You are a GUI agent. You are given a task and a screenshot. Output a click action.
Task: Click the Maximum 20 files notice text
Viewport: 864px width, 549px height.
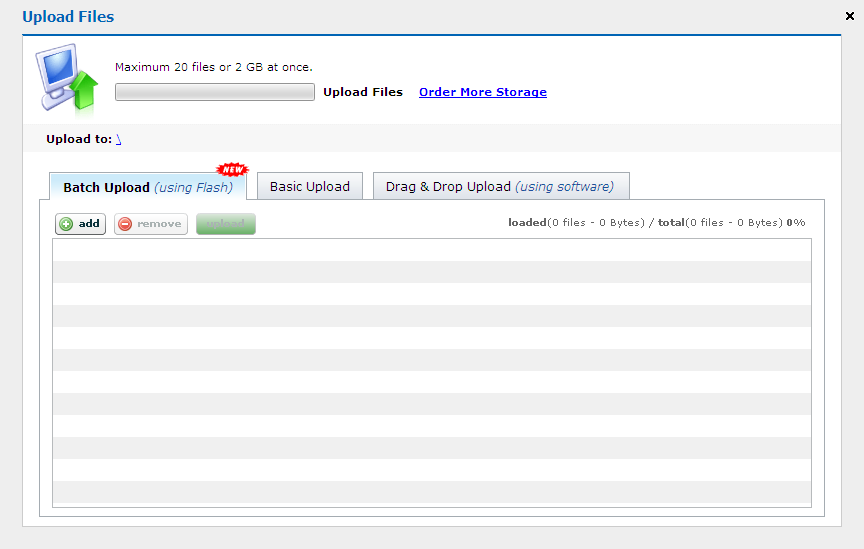coord(214,67)
